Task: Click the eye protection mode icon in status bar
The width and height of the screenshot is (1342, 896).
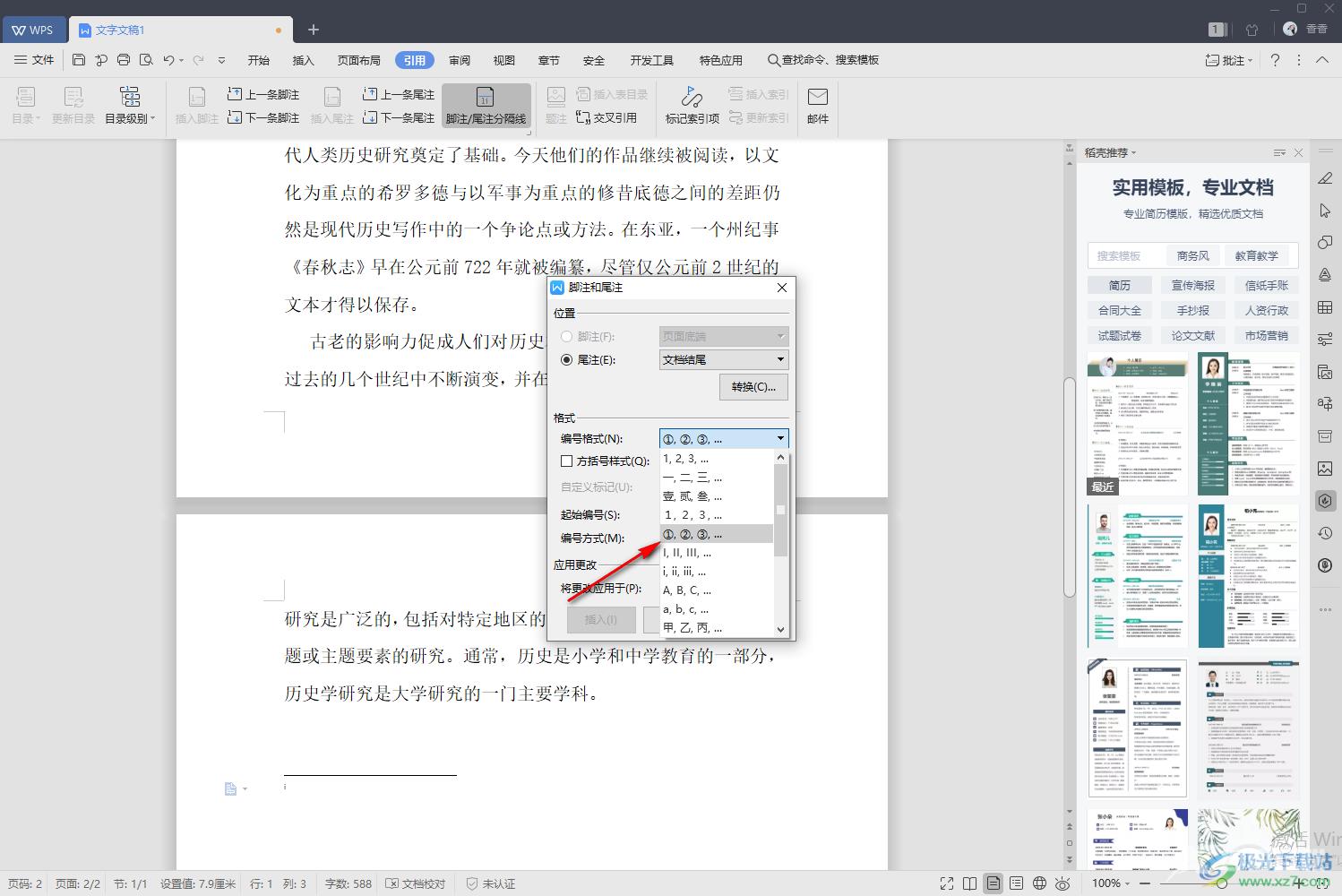Action: [x=1062, y=883]
